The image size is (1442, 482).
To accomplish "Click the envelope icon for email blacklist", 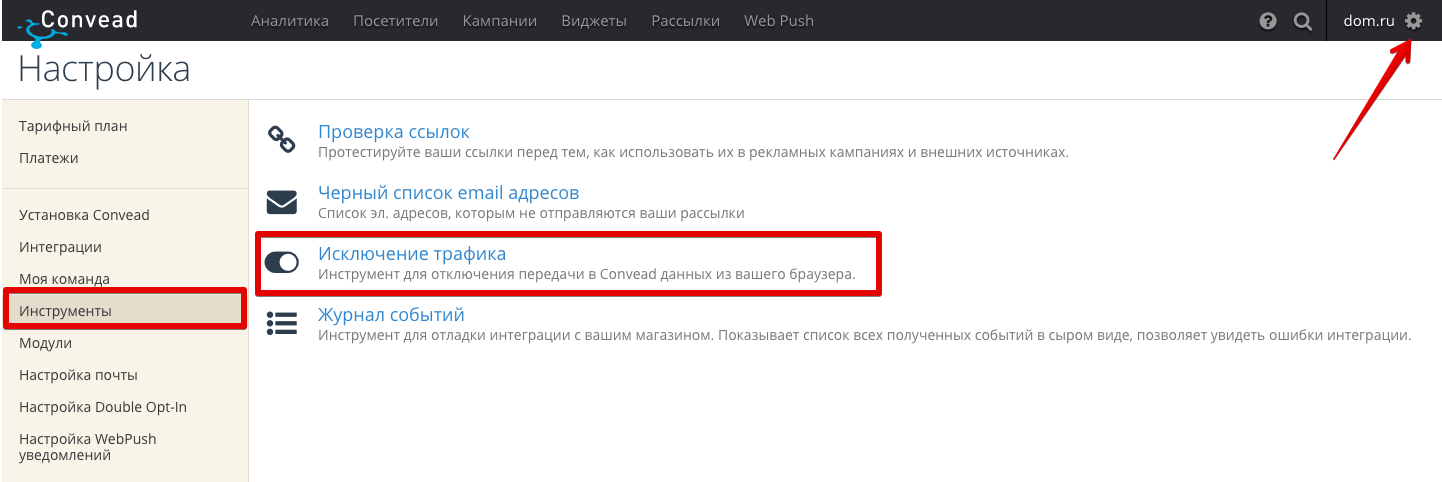I will (282, 203).
